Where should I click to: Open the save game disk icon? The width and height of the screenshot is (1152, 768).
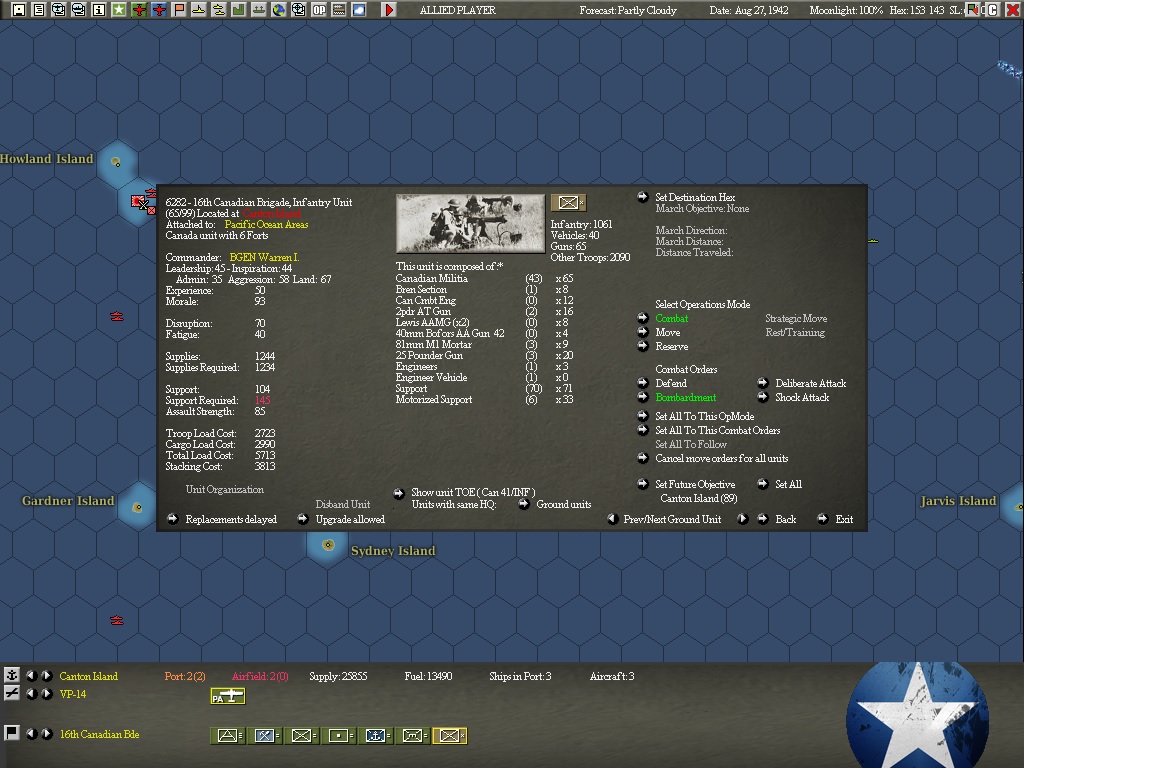click(19, 10)
